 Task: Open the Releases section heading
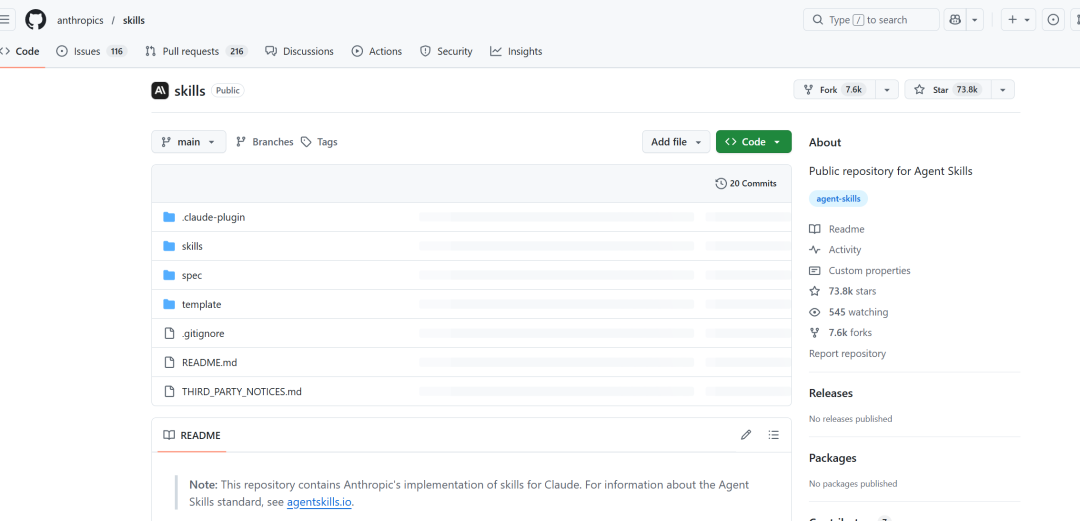[831, 393]
